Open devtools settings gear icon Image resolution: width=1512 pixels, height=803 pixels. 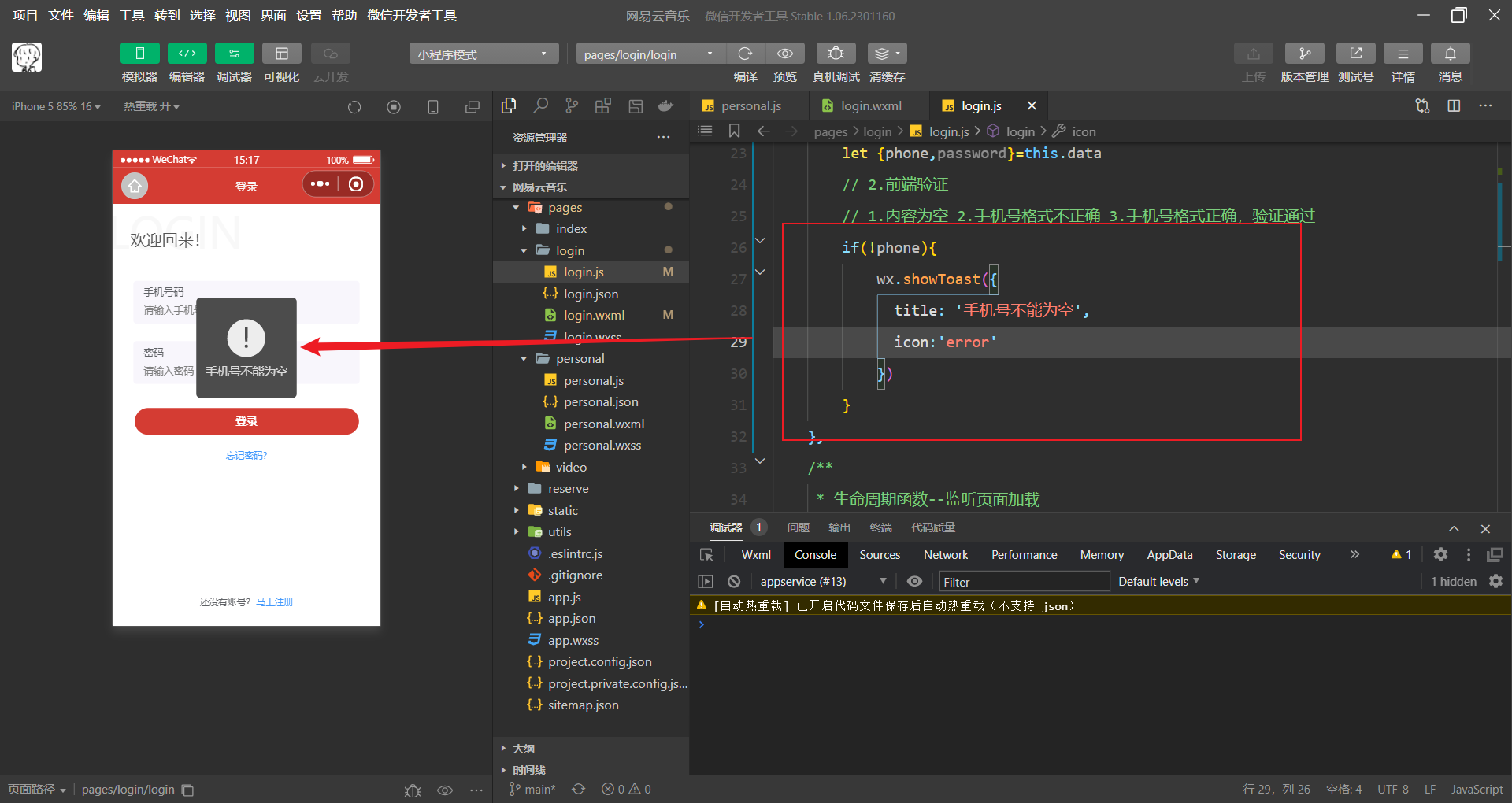point(1440,554)
